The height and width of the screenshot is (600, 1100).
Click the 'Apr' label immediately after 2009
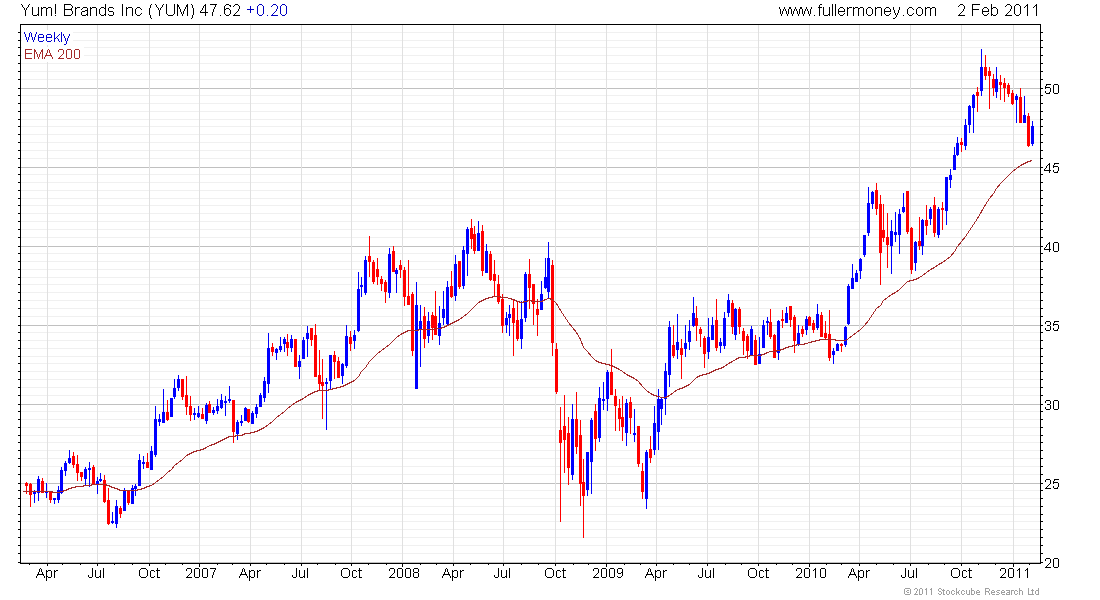656,573
